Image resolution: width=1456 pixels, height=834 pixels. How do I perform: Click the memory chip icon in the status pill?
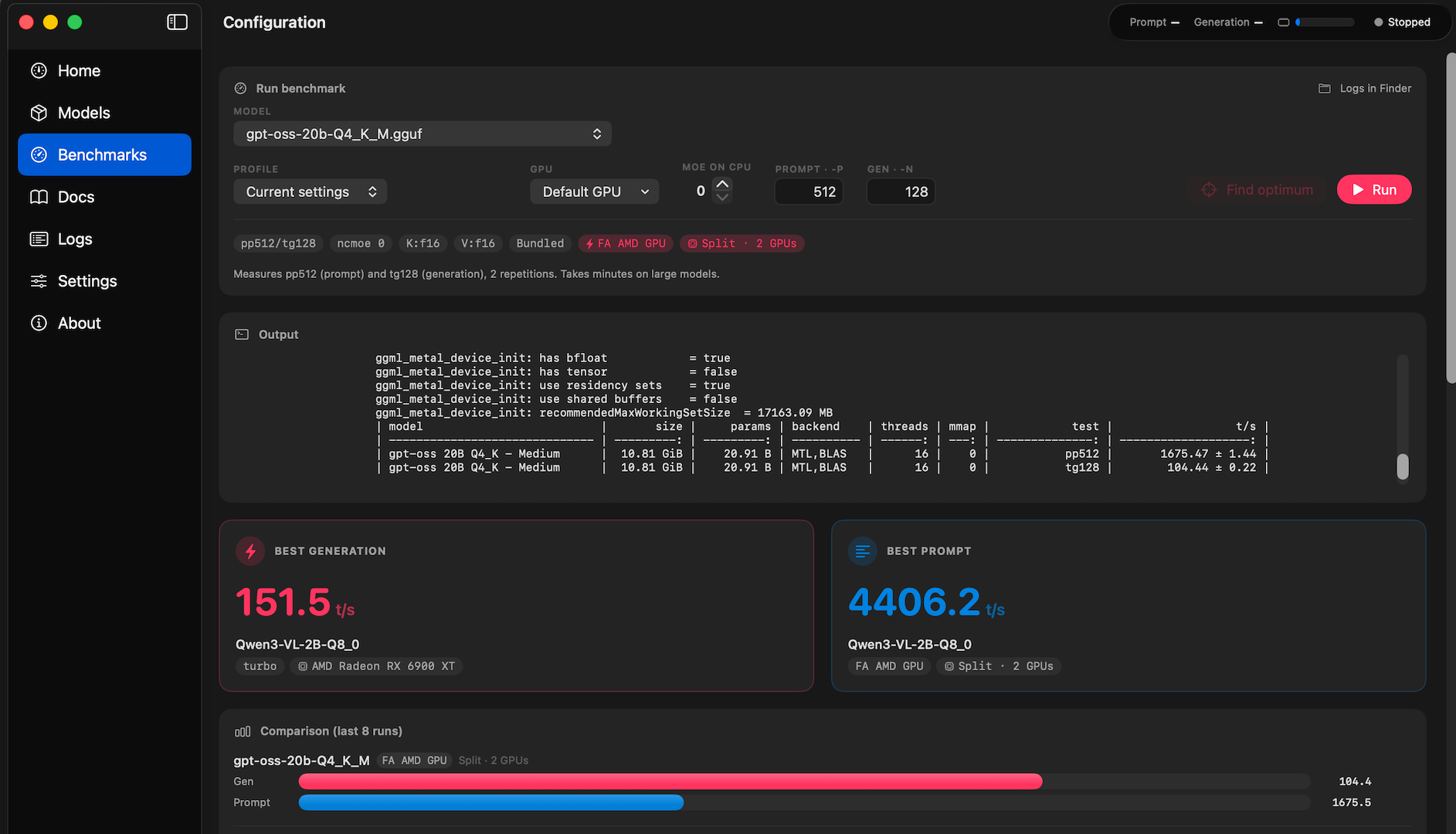pos(1283,22)
